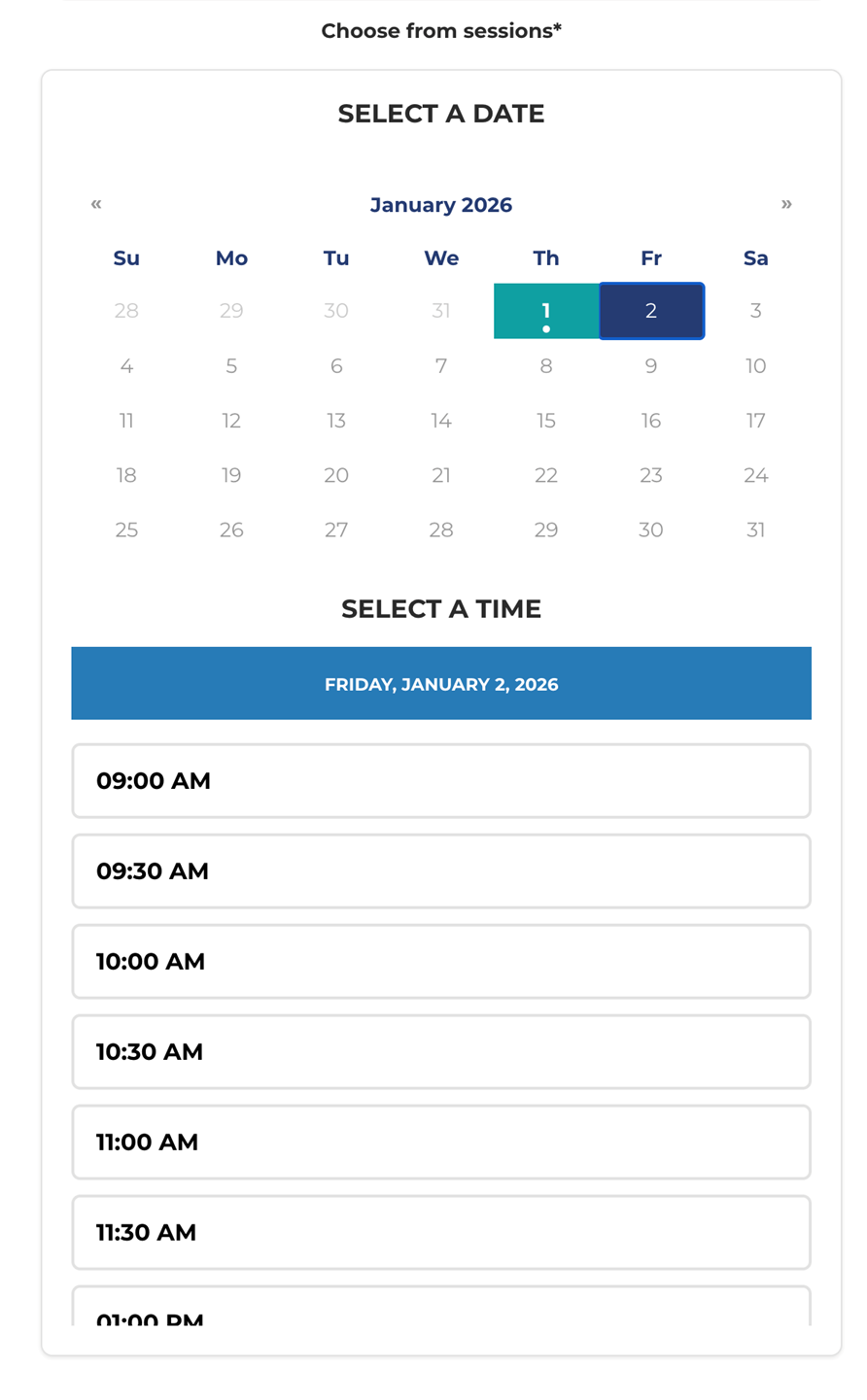This screenshot has width=867, height=1400.
Task: Go to previous month with double-left arrow
Action: pos(96,204)
